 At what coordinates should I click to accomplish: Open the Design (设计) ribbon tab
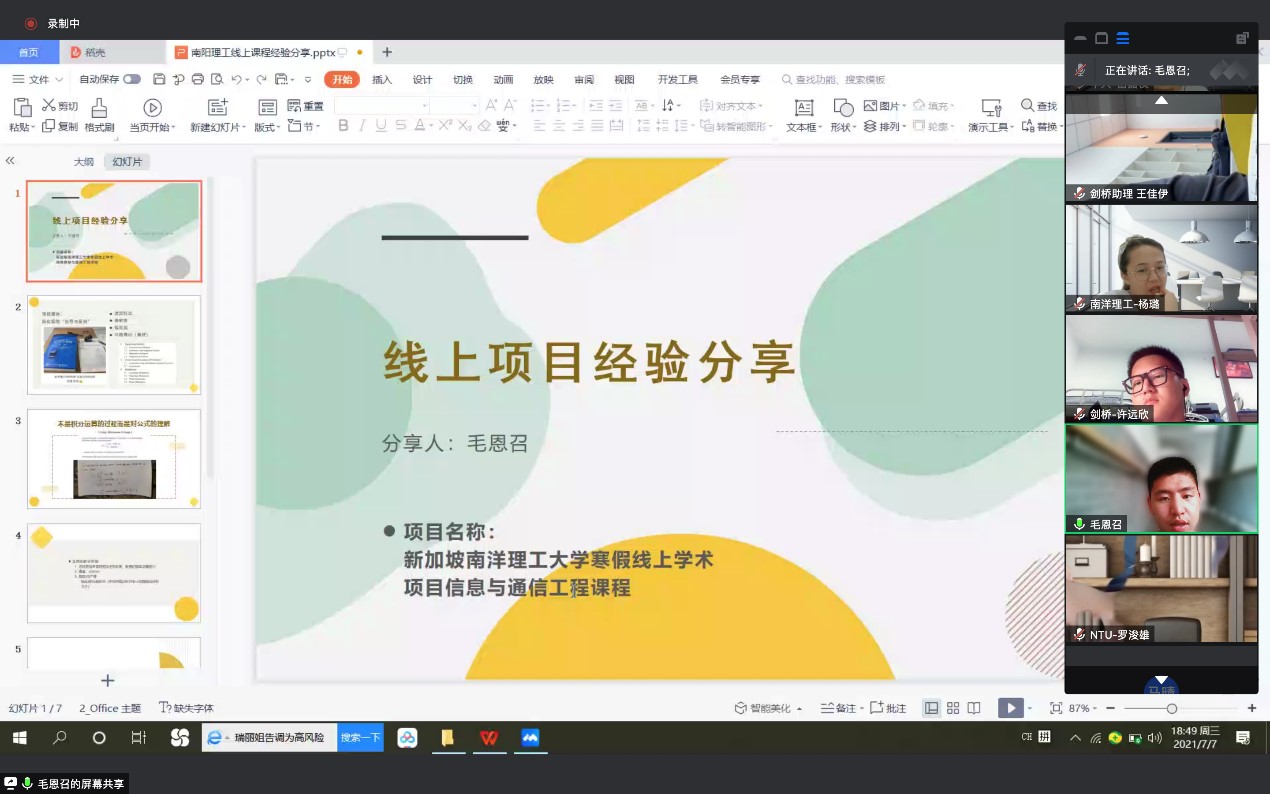click(422, 80)
